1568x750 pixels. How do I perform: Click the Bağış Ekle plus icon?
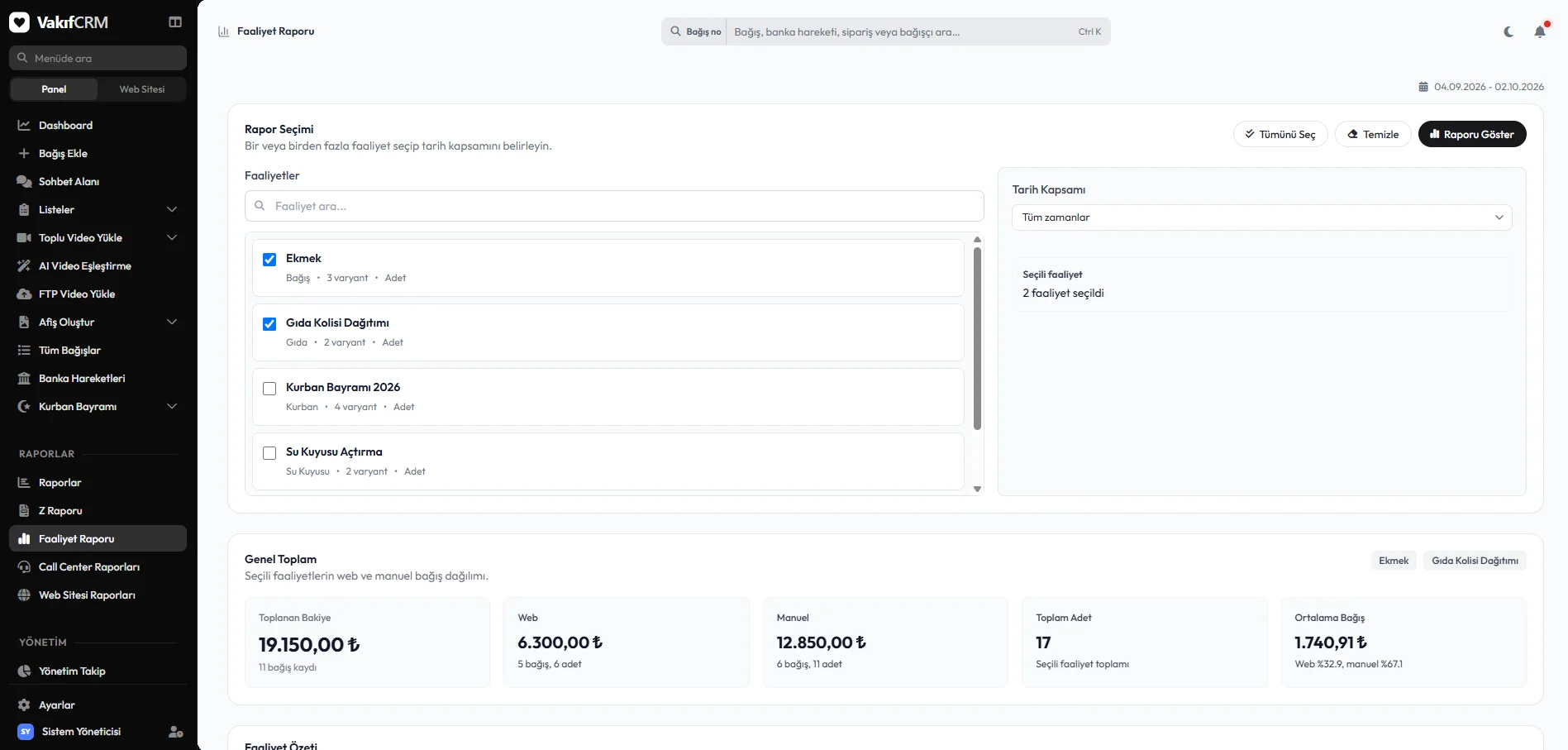point(24,154)
